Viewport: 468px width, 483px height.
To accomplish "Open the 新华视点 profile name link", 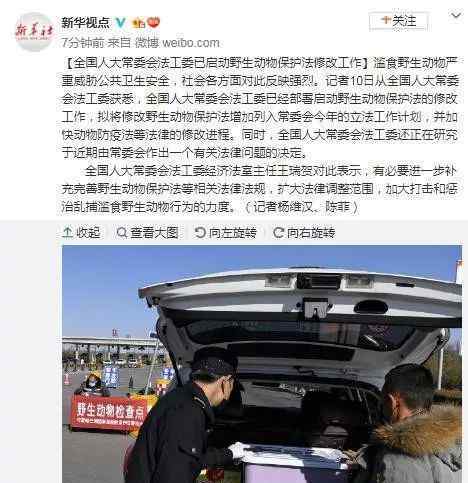I will pos(86,23).
